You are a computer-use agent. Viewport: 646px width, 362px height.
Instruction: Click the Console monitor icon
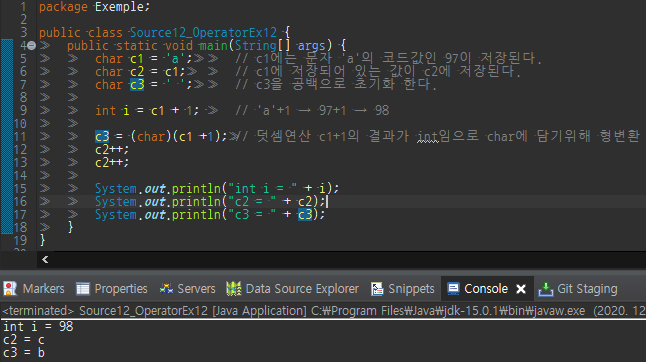pyautogui.click(x=453, y=289)
